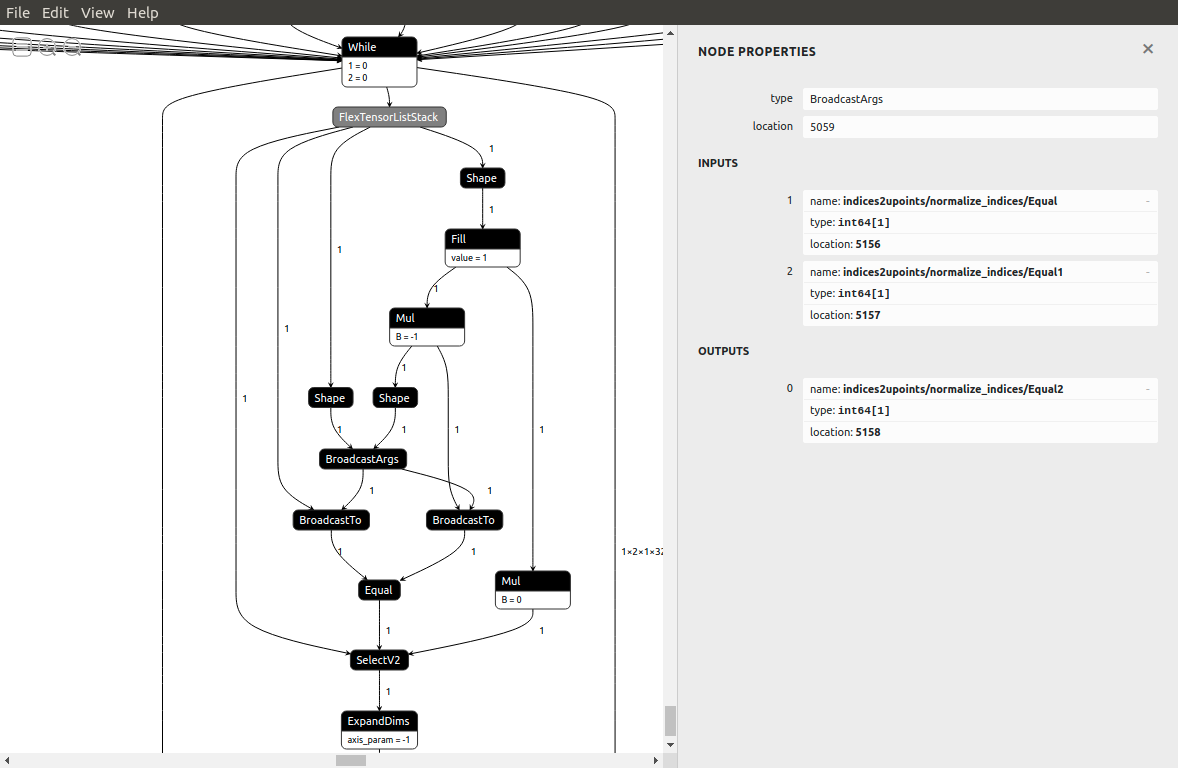1178x768 pixels.
Task: Select the Equal node above SelectV2
Action: point(378,590)
